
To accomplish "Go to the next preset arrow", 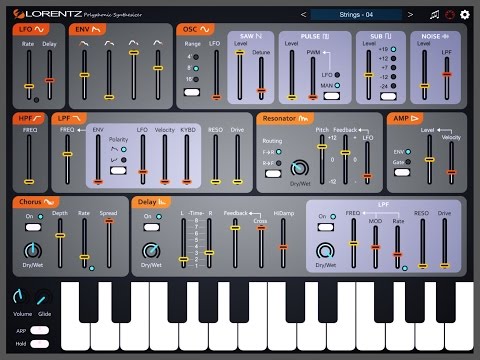I will coord(410,15).
